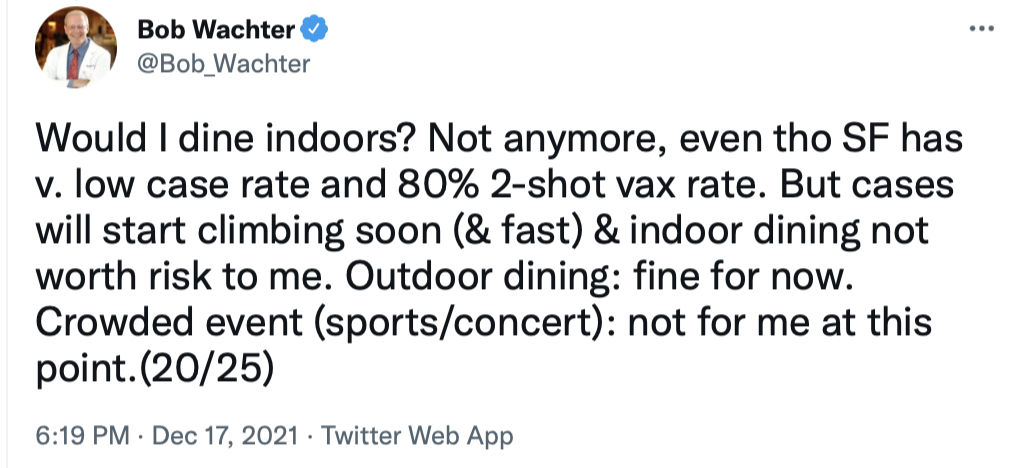Click the Bob Wachter display name
Image resolution: width=1022 pixels, height=468 pixels.
217,31
